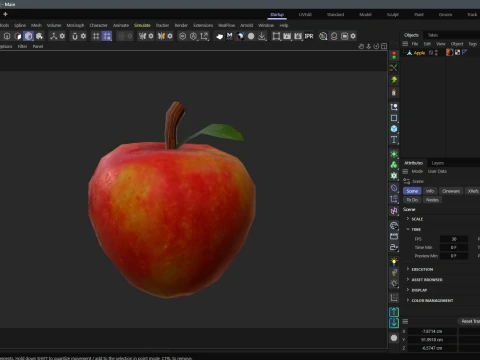This screenshot has height=360, width=480.
Task: Open the MoGraph menu
Action: tap(75, 25)
